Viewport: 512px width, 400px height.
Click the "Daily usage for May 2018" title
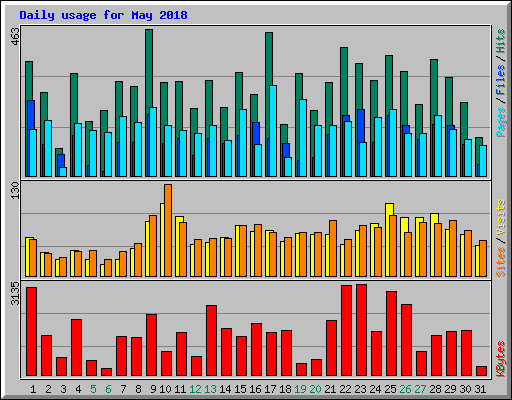[x=103, y=15]
